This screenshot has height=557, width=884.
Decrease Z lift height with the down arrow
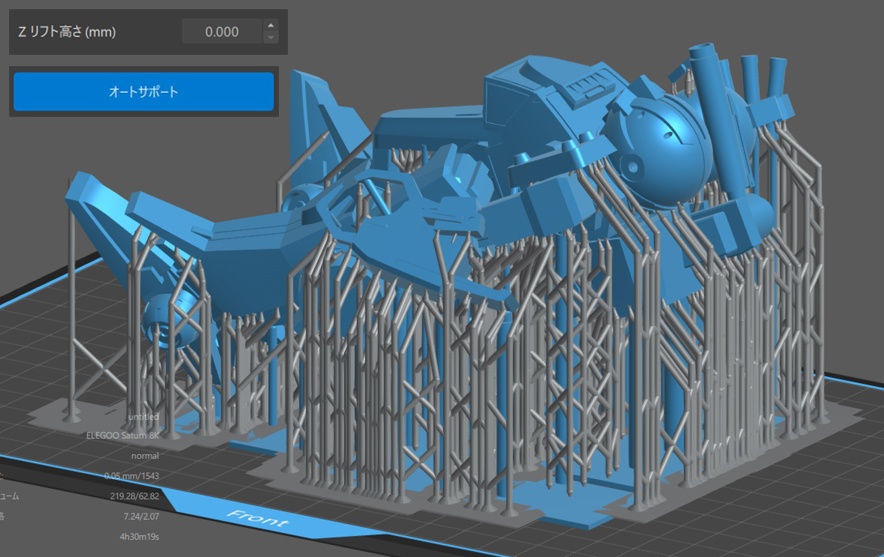pos(271,38)
